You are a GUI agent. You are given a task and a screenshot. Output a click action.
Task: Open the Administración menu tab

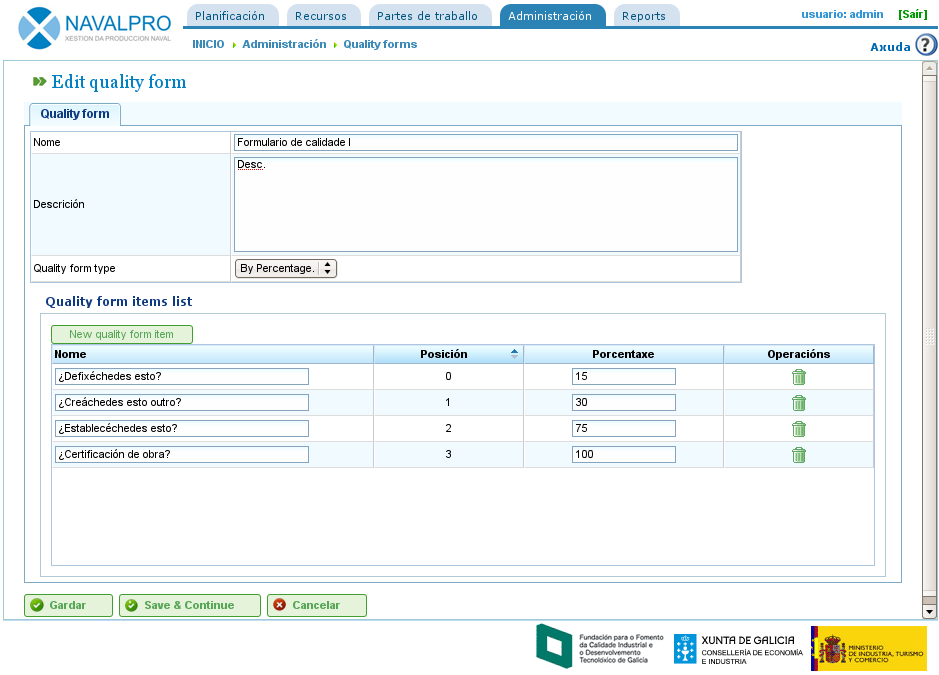point(551,16)
